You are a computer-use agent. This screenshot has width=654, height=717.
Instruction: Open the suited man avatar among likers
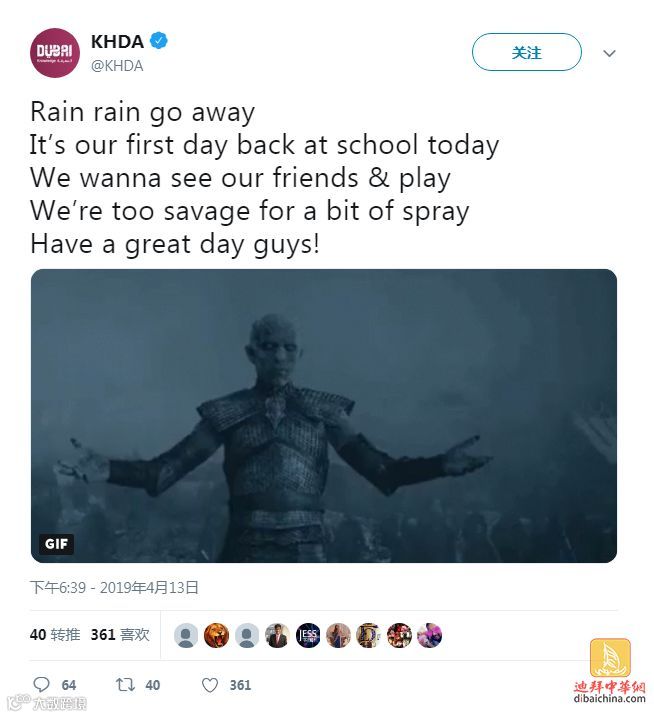277,635
